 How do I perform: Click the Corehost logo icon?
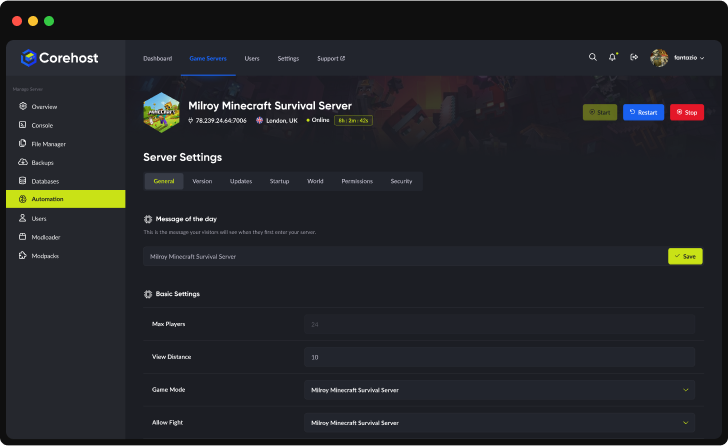28,58
